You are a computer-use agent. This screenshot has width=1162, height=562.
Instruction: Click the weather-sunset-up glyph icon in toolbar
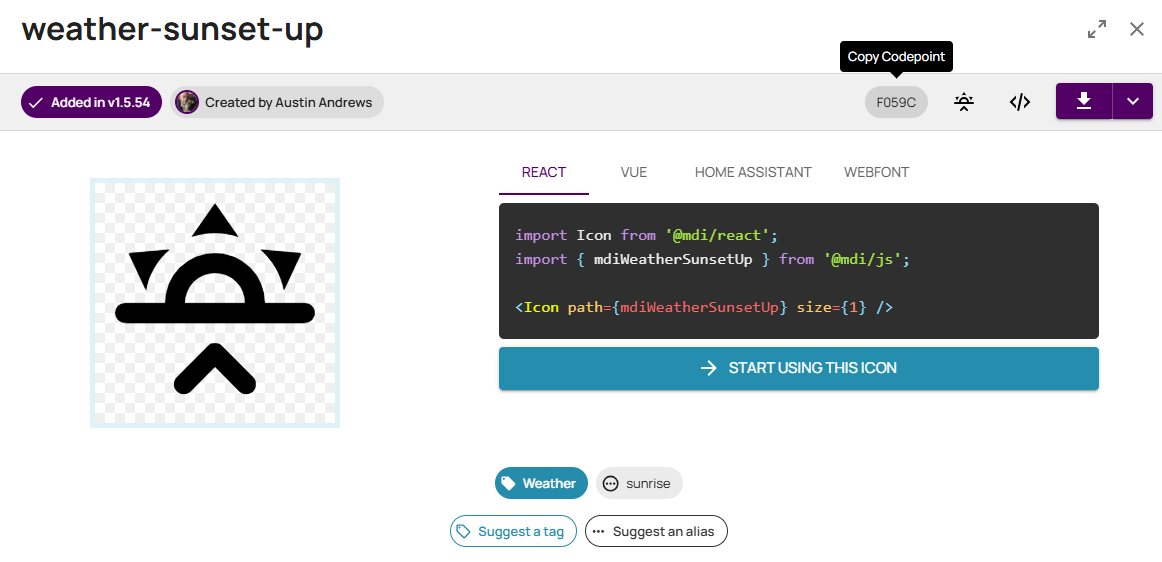pos(963,102)
